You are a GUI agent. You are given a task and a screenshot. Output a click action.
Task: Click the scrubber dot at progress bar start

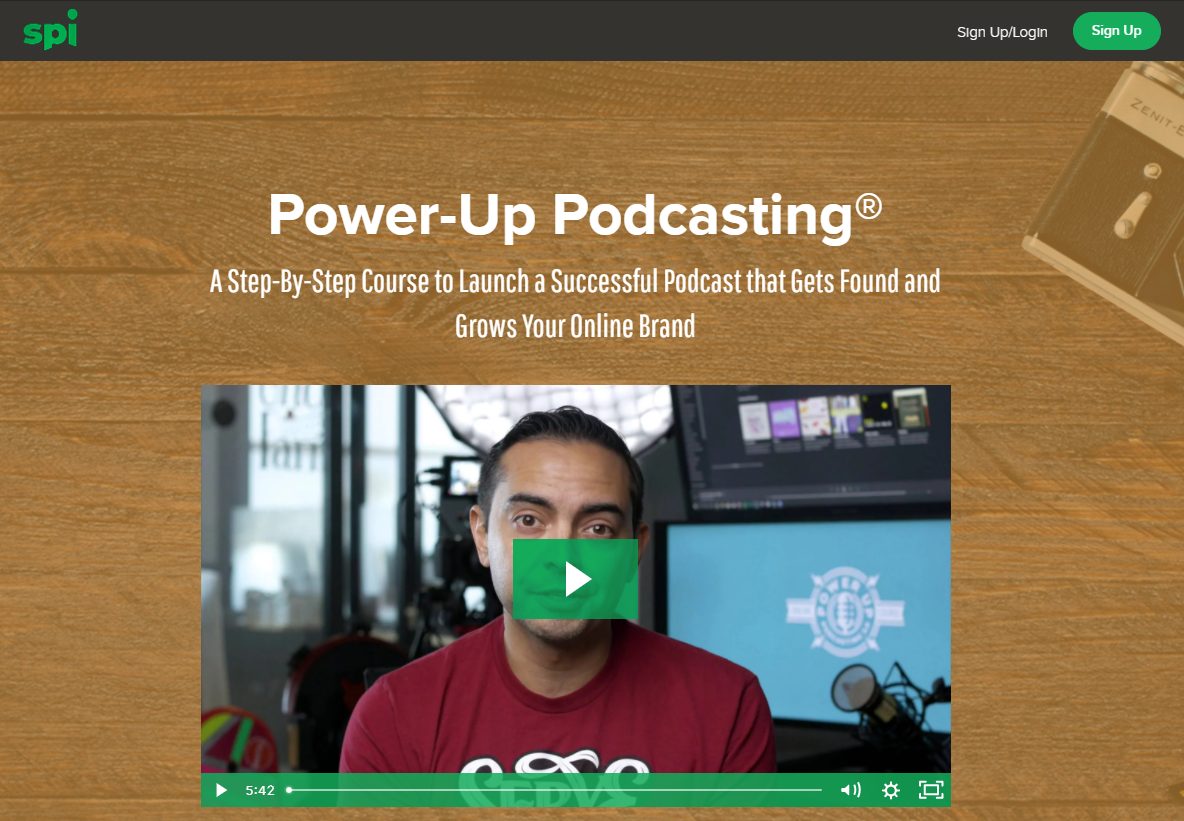pos(289,790)
